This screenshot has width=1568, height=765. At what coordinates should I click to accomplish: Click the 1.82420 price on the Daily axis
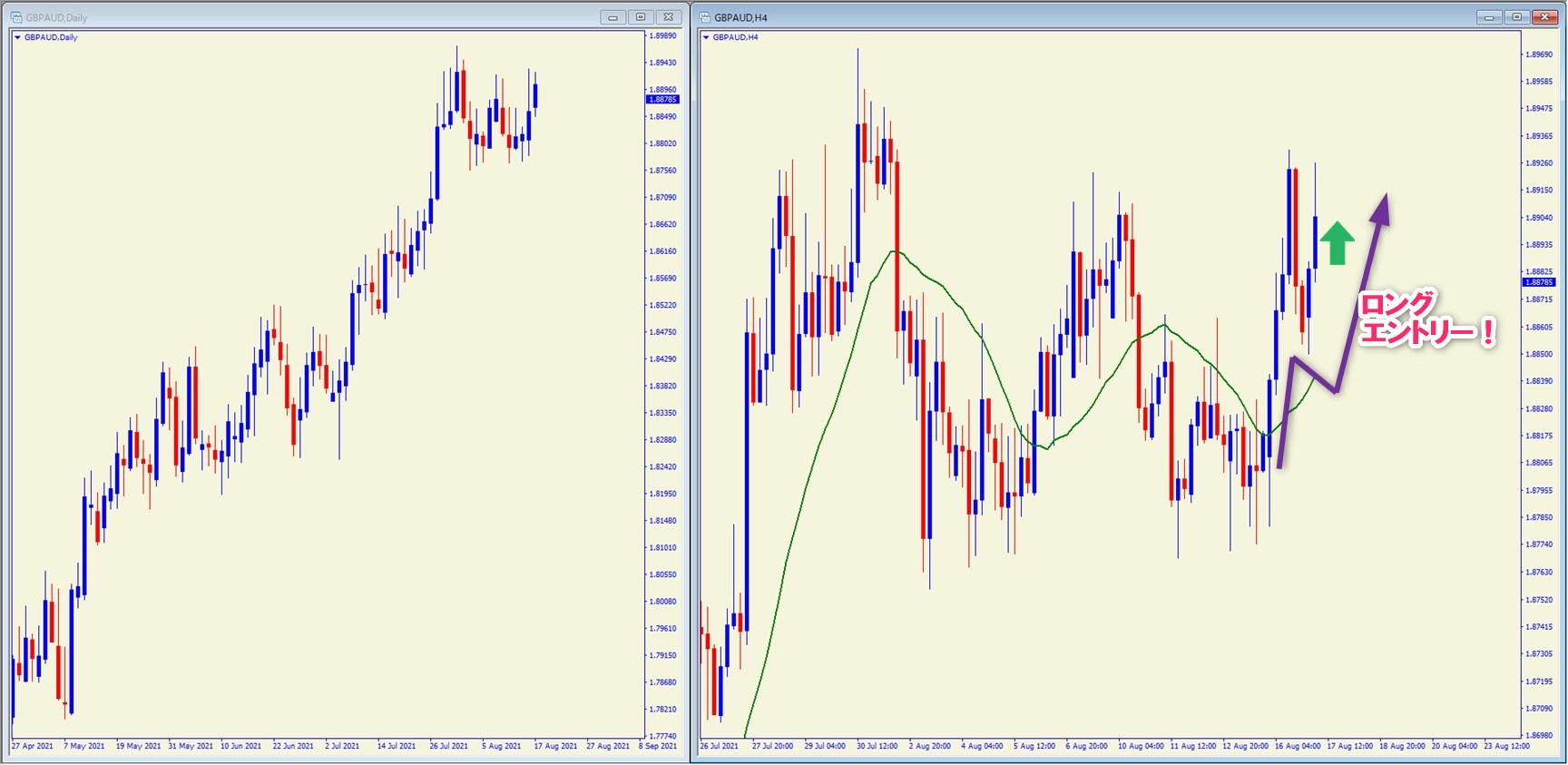click(663, 466)
